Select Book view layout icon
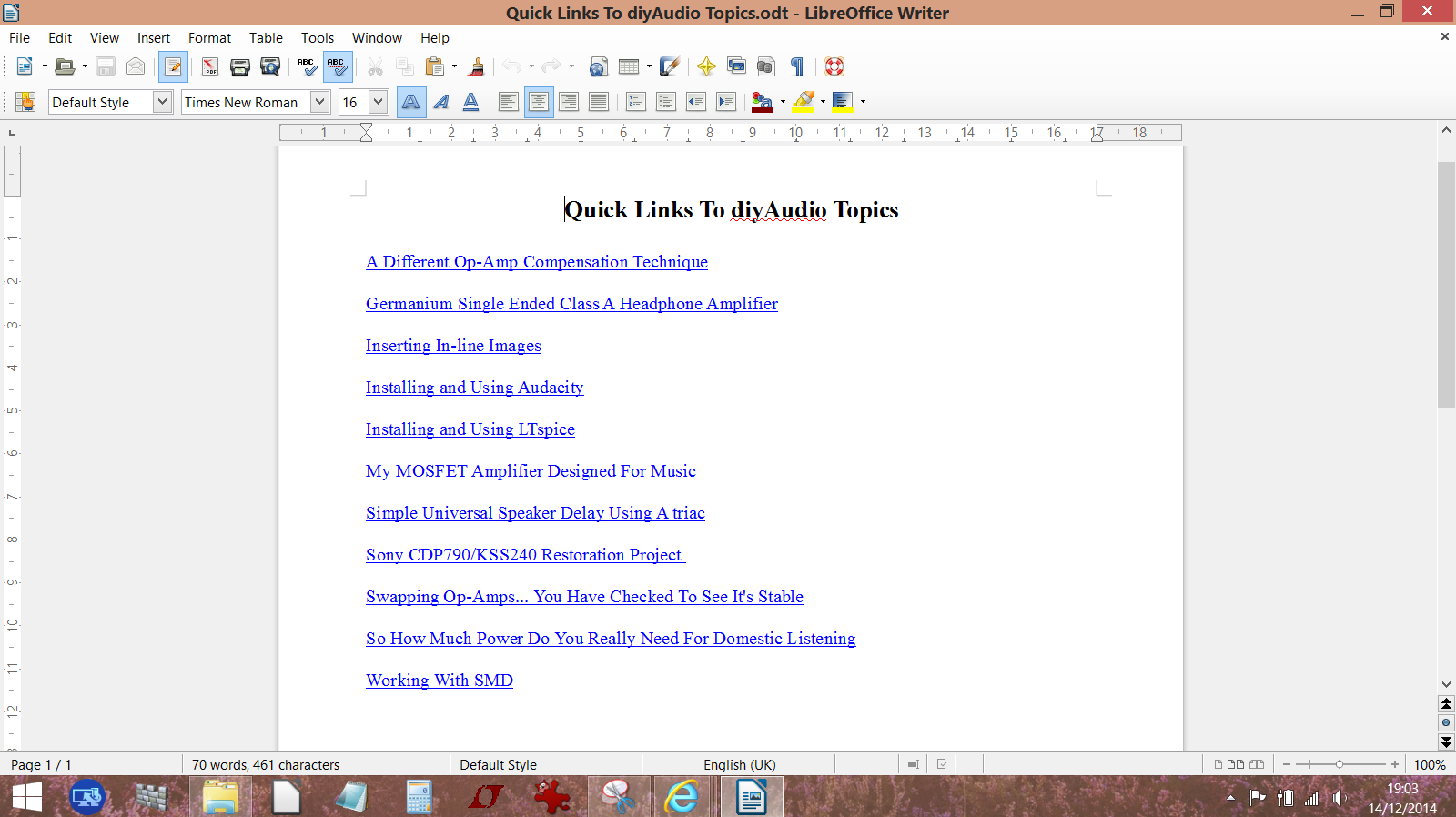Viewport: 1456px width, 817px height. (x=1257, y=764)
